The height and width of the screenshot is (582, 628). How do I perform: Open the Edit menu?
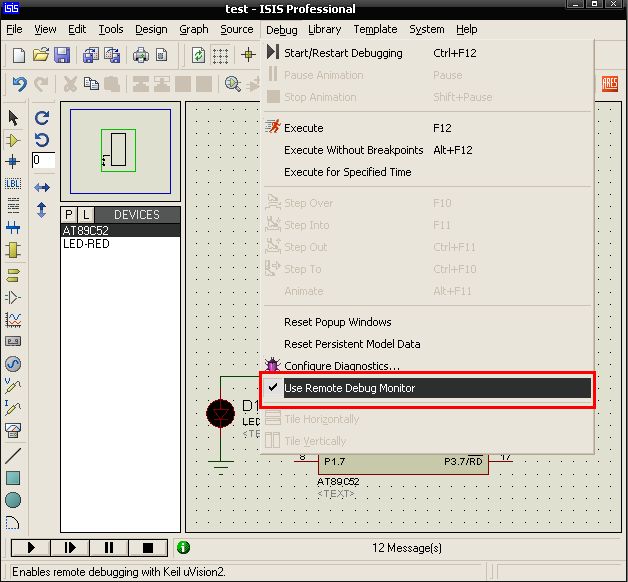pyautogui.click(x=77, y=29)
